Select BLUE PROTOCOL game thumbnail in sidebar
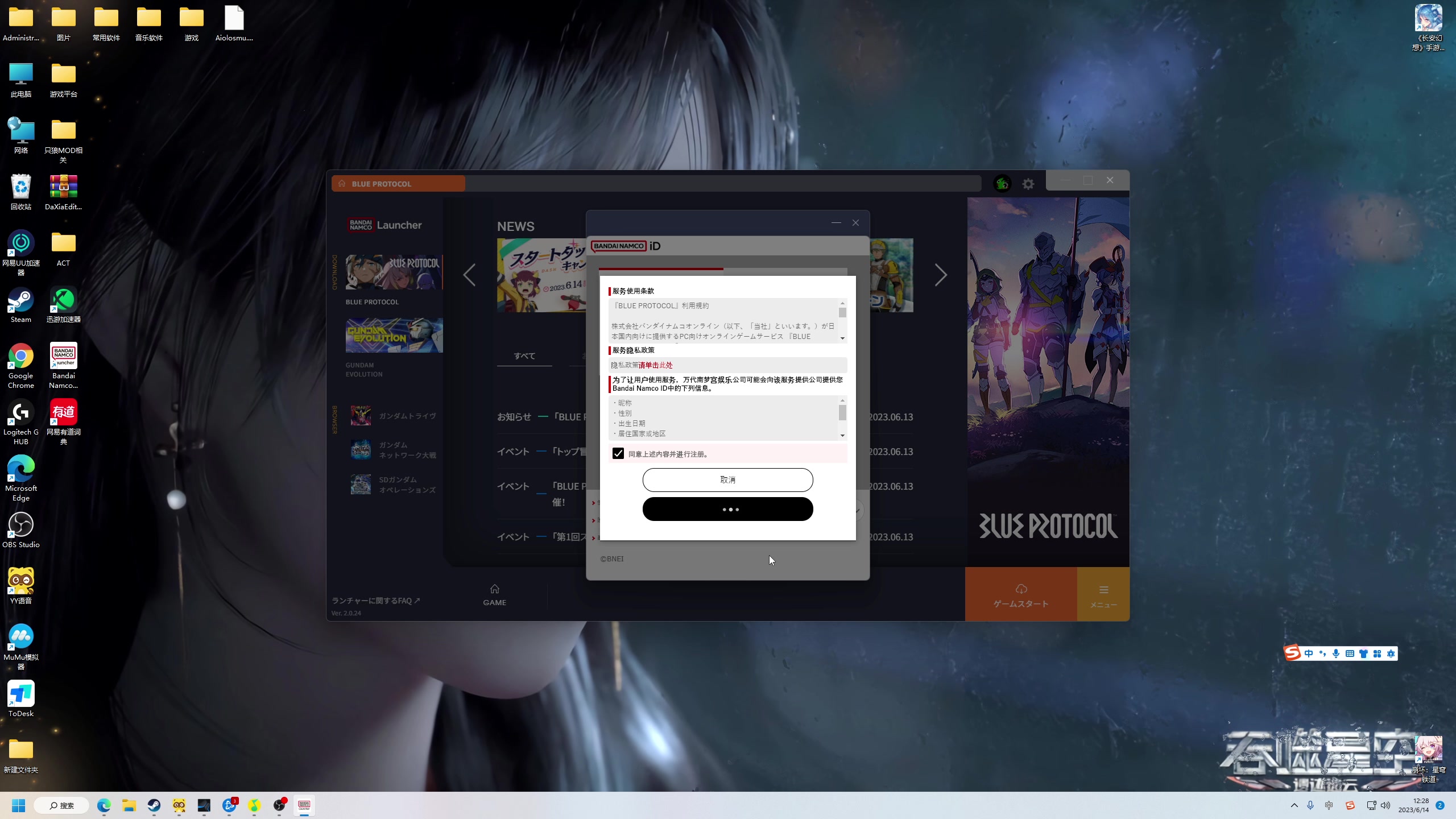Viewport: 1456px width, 819px height. pyautogui.click(x=394, y=272)
